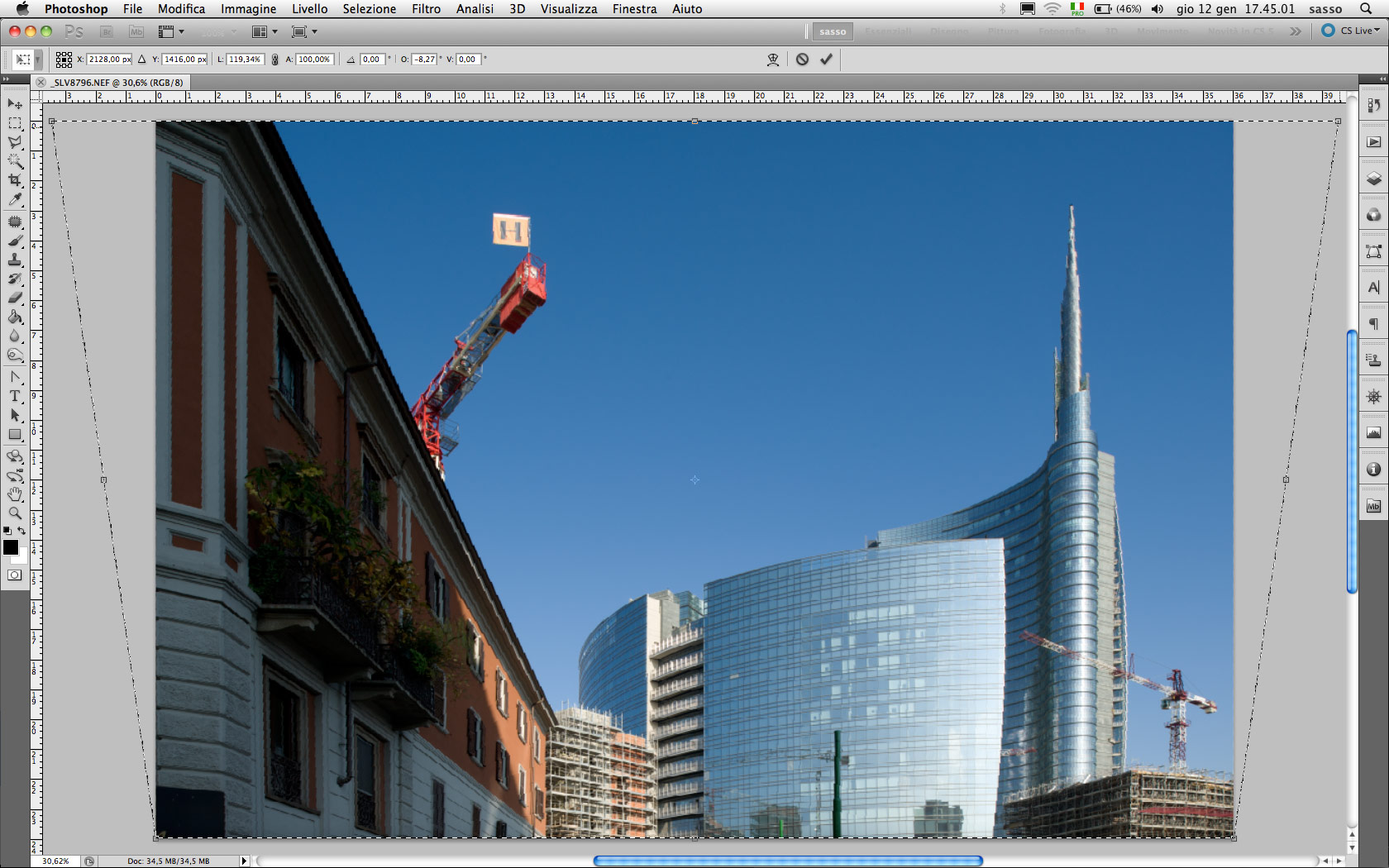Open status bar info popup arrow
The height and width of the screenshot is (868, 1389).
(x=244, y=861)
